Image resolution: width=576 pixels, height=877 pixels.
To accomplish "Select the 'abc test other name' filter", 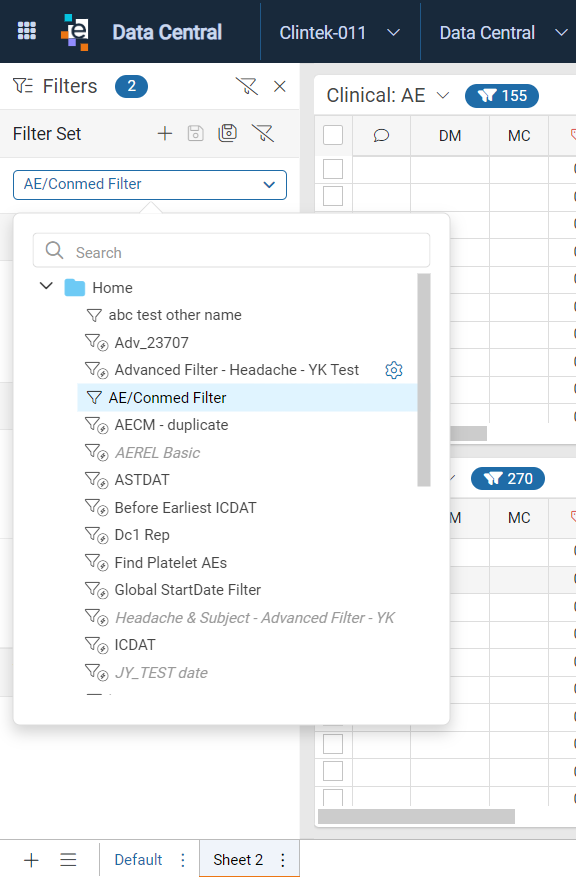I will click(x=175, y=315).
